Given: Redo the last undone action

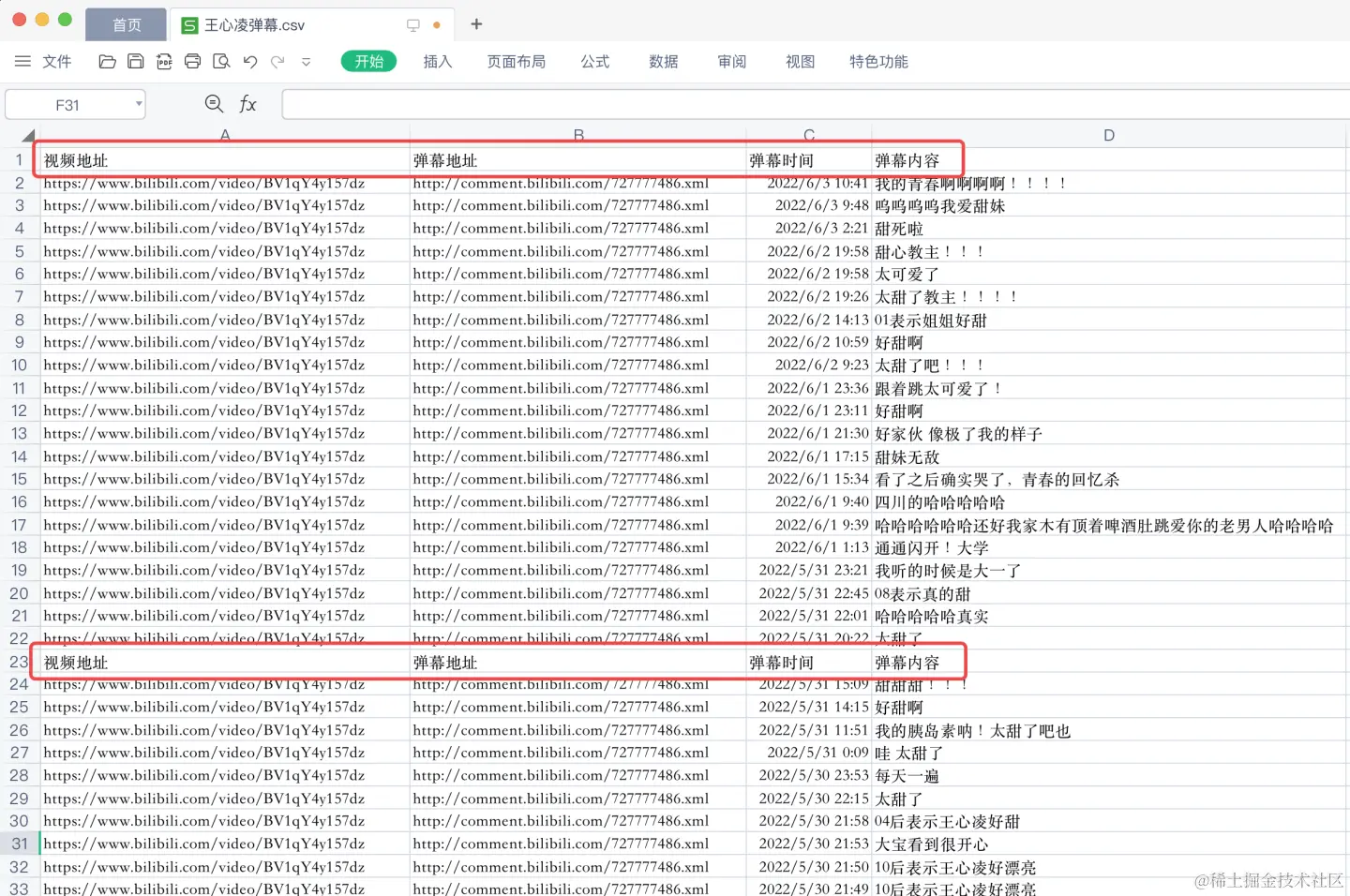Looking at the screenshot, I should (277, 62).
